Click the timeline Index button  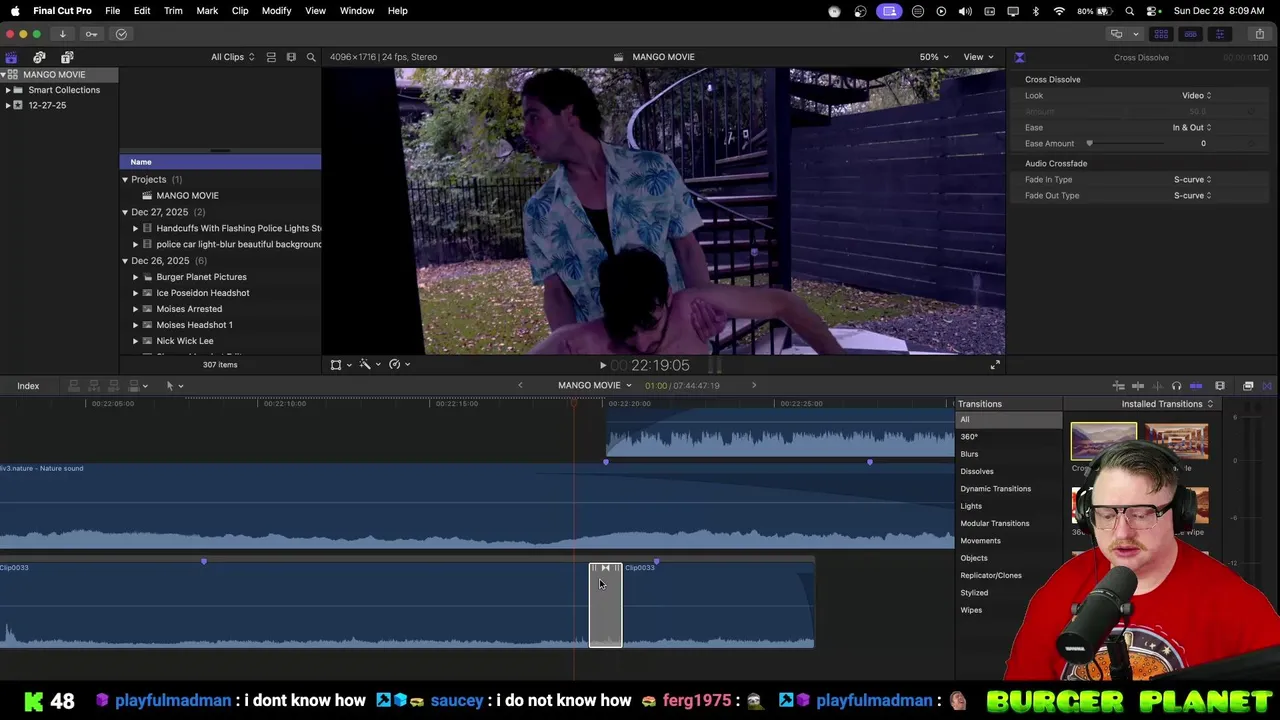(x=28, y=386)
